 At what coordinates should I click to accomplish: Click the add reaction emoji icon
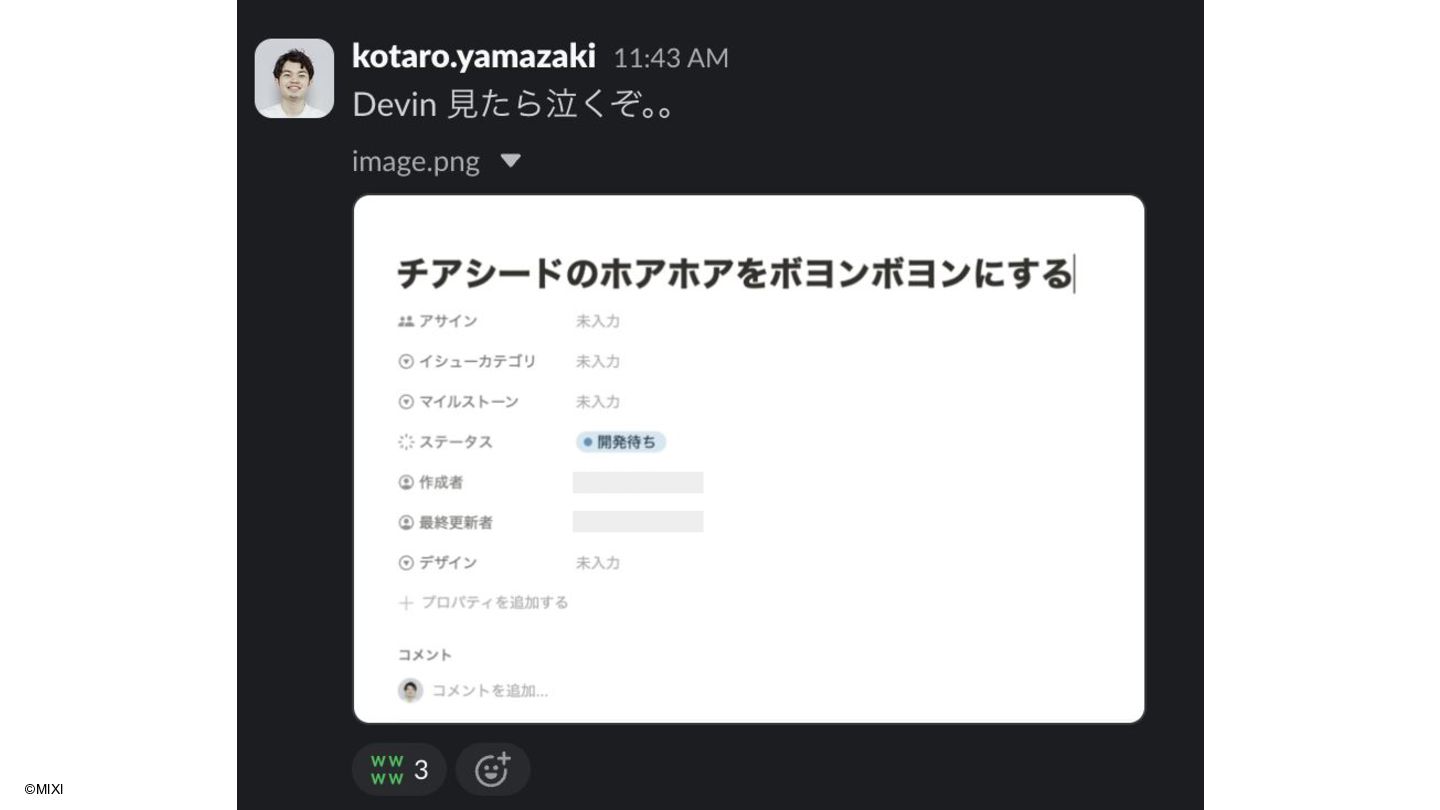pyautogui.click(x=492, y=769)
